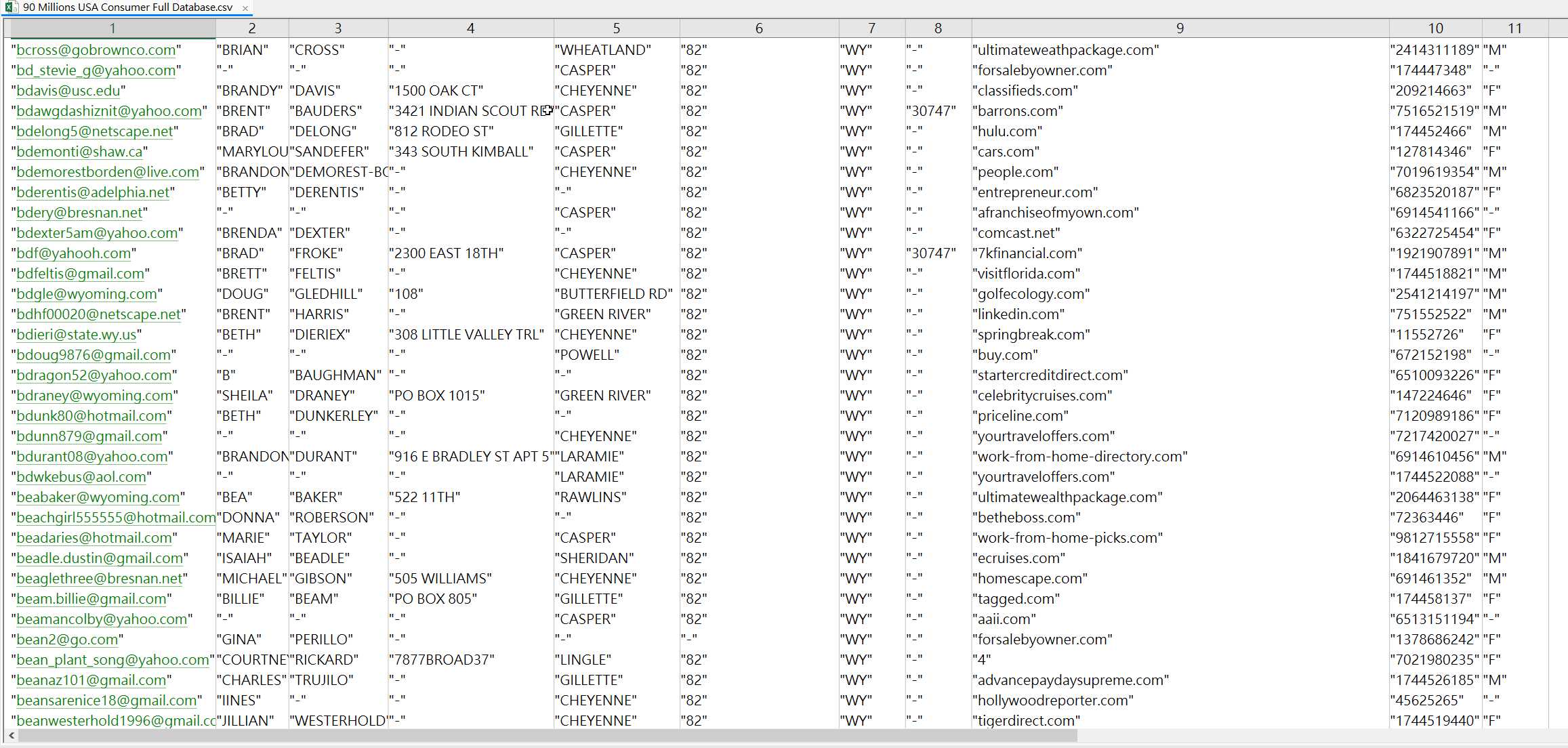Follow the bdfeltis@gmail.com link
This screenshot has width=1568, height=748.
pos(81,274)
